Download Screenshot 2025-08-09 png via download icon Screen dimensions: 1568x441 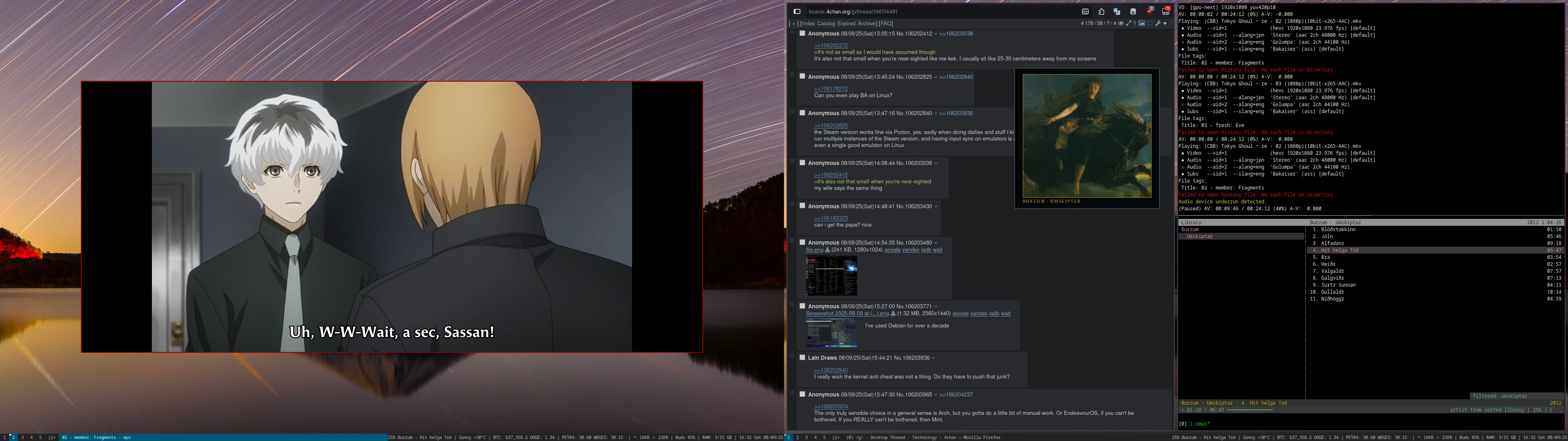pyautogui.click(x=893, y=314)
